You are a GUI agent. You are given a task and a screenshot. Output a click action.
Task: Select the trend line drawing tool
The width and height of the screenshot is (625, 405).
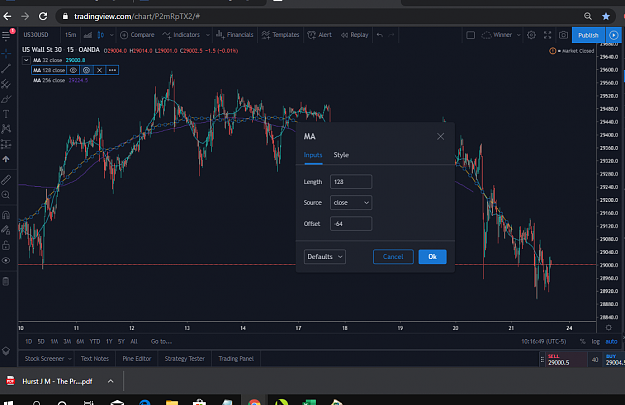(x=6, y=68)
